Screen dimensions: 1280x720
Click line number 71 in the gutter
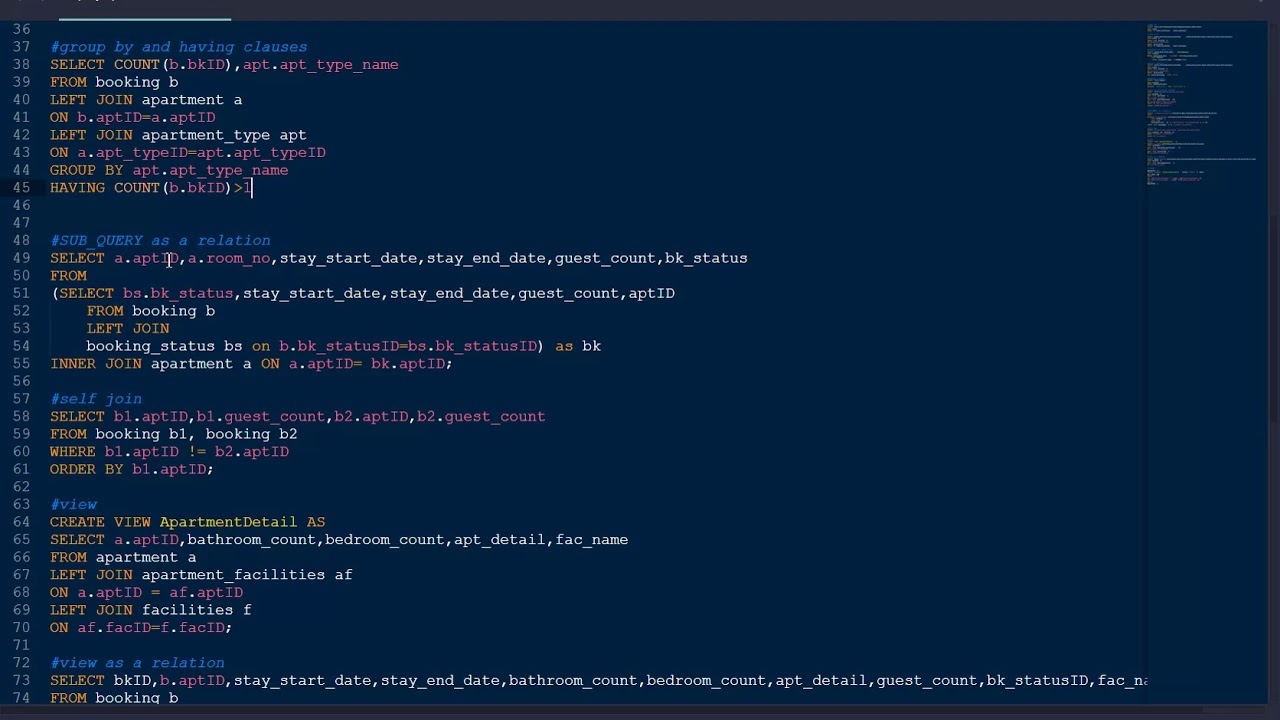tap(21, 645)
